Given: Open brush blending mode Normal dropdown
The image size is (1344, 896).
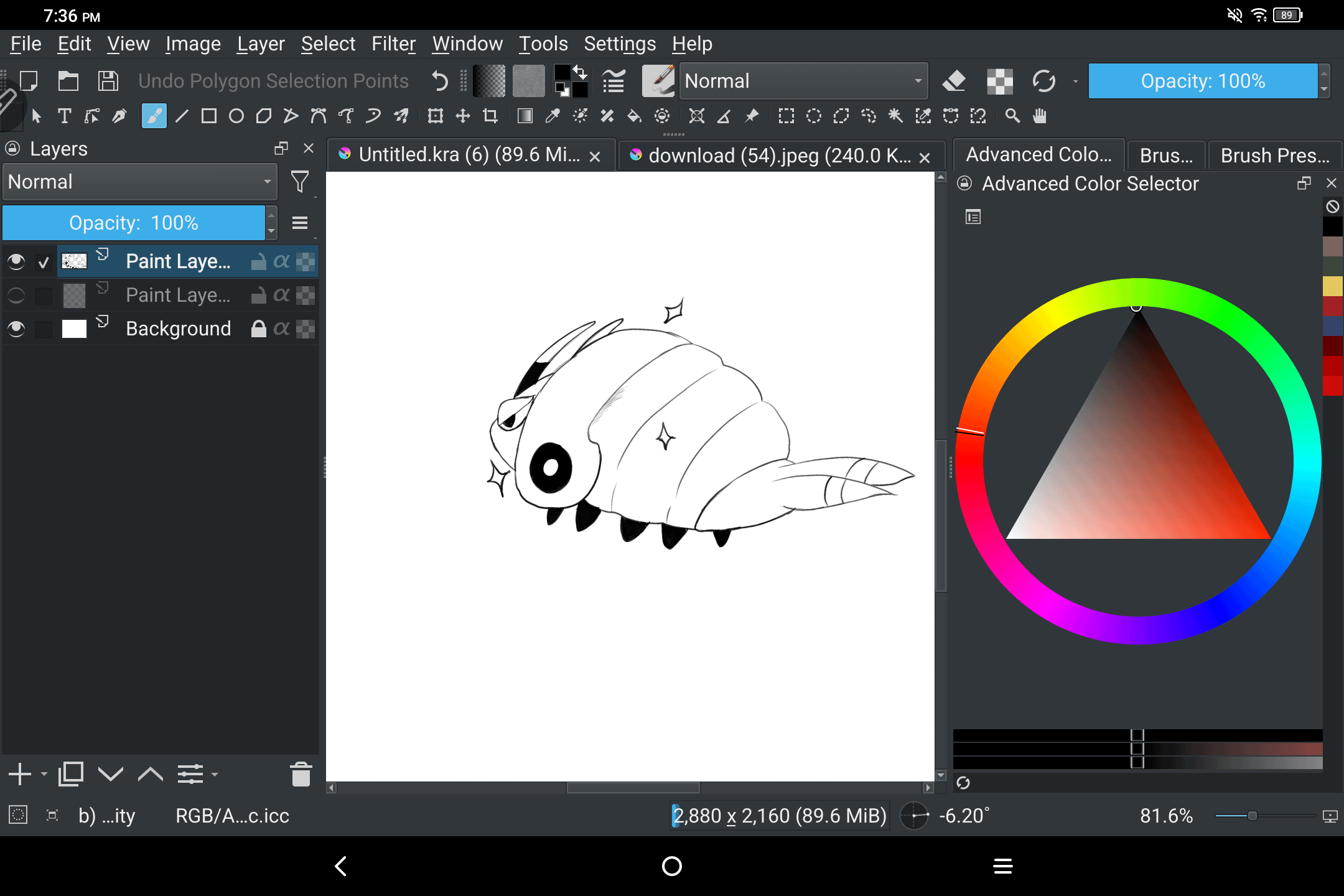Looking at the screenshot, I should coord(803,81).
